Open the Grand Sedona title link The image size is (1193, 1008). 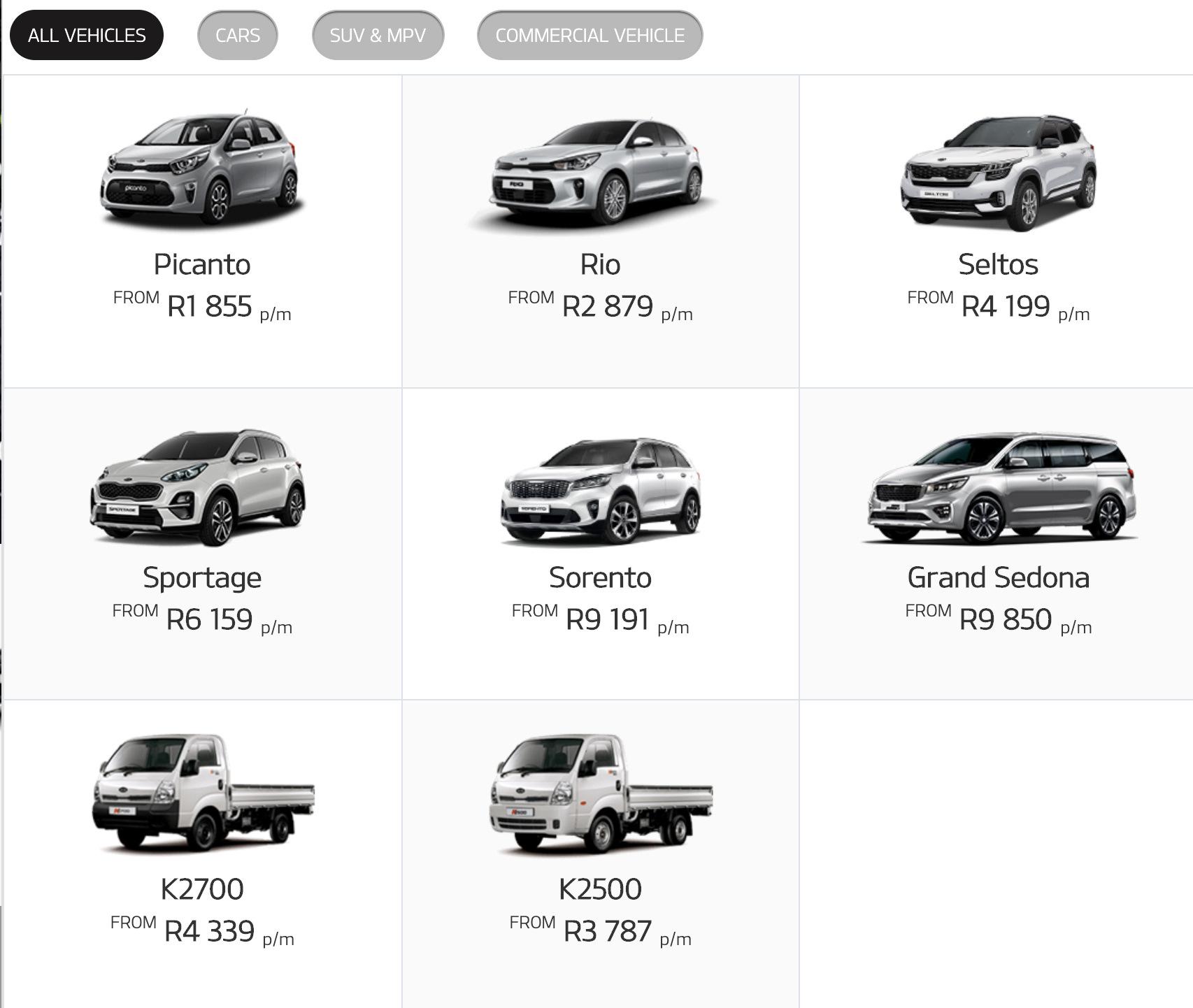(x=998, y=577)
